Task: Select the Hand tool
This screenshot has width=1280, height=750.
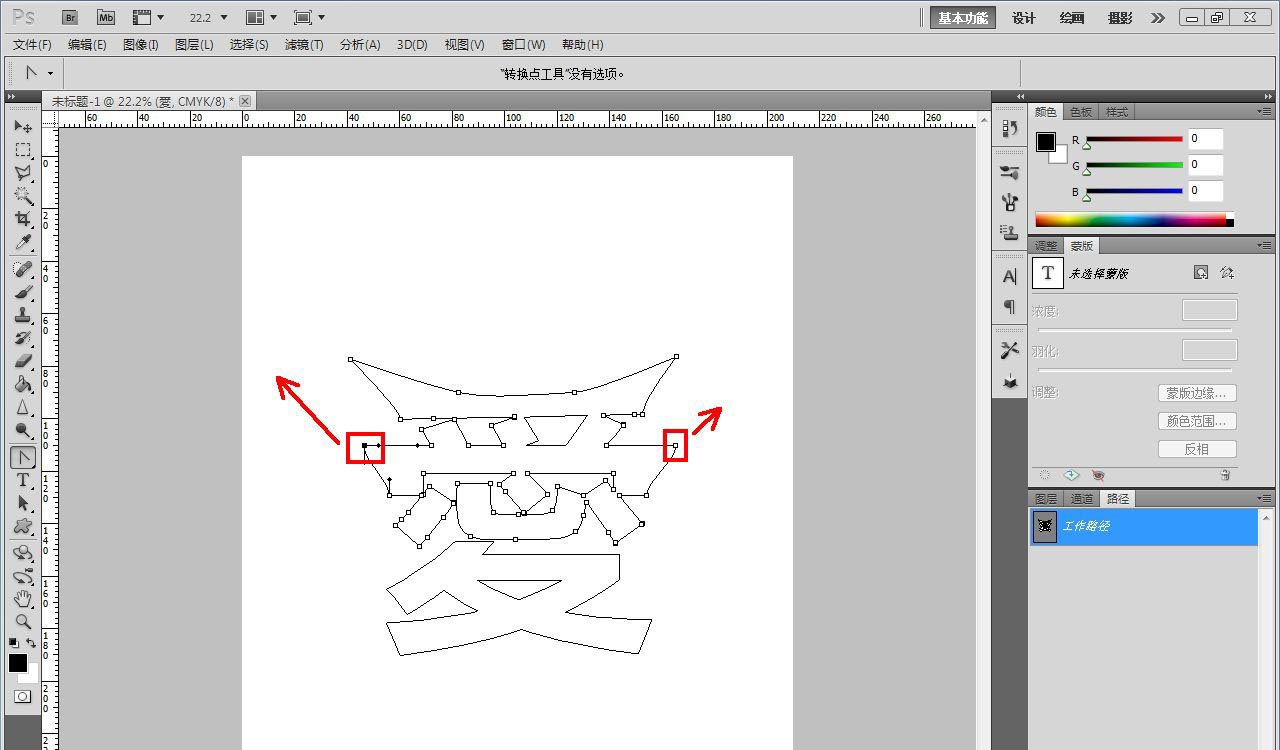Action: coord(23,599)
